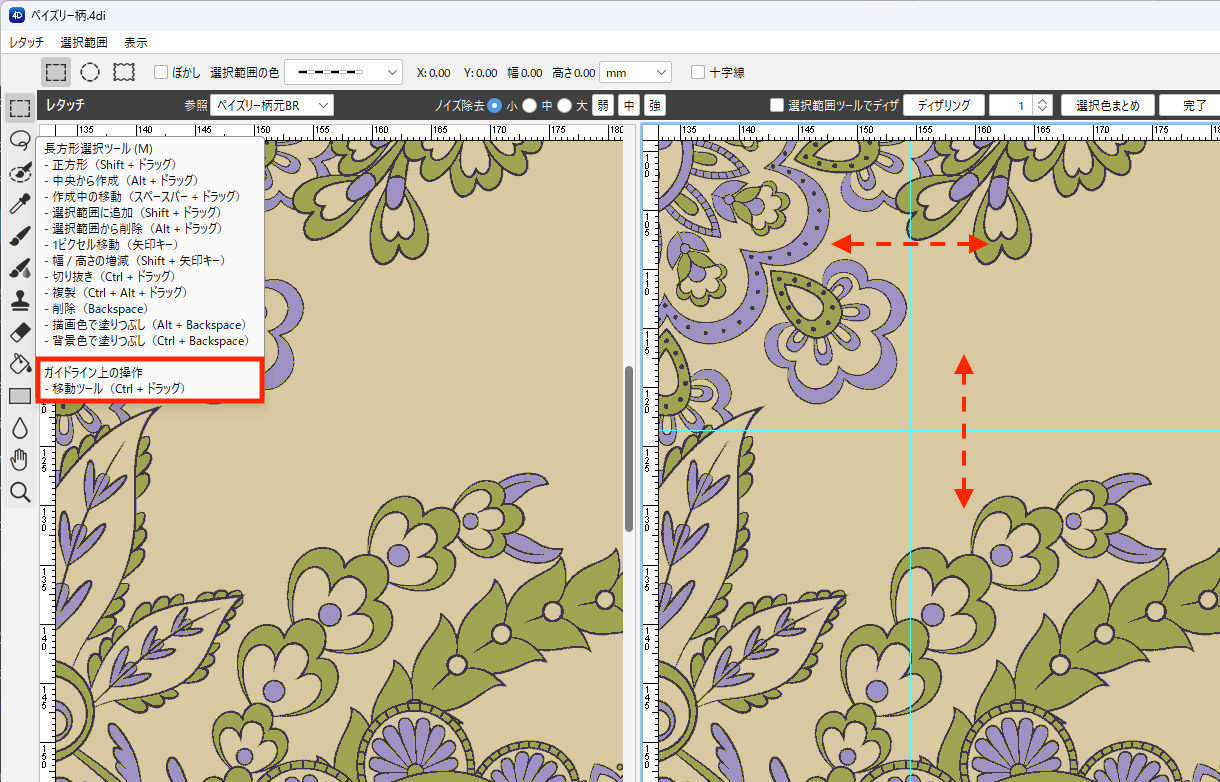Select the water drop blur tool
The width and height of the screenshot is (1220, 782).
click(19, 428)
